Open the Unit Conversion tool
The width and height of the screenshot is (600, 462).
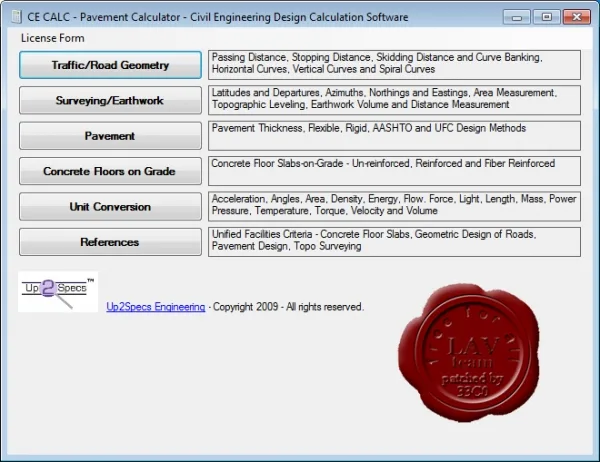tap(110, 207)
